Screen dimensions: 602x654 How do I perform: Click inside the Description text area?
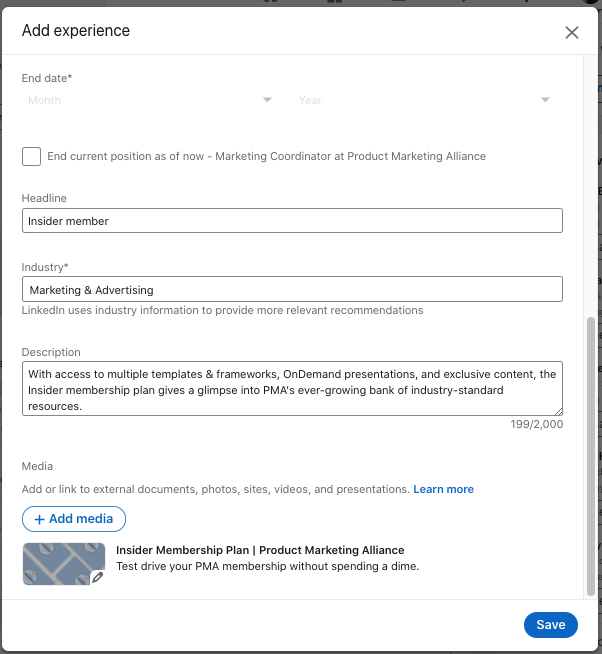292,389
